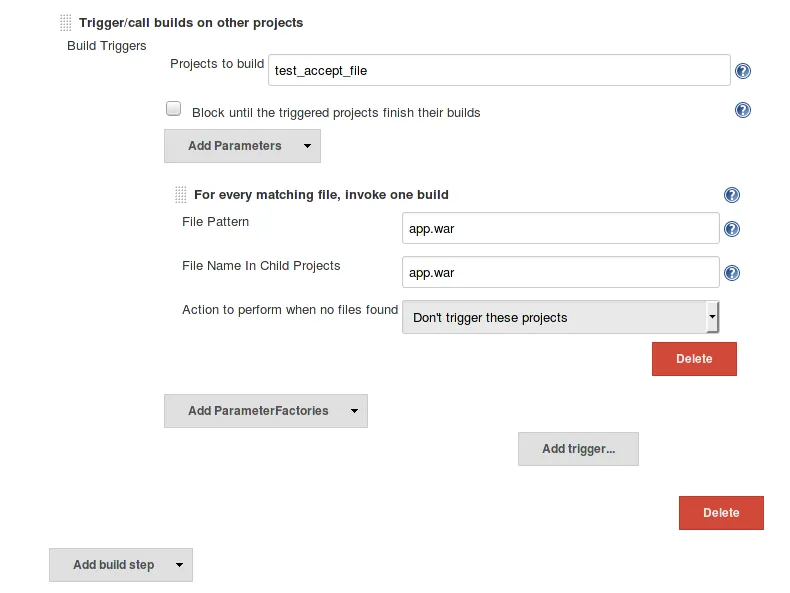Click into the File Pattern input
790x593 pixels.
click(560, 228)
